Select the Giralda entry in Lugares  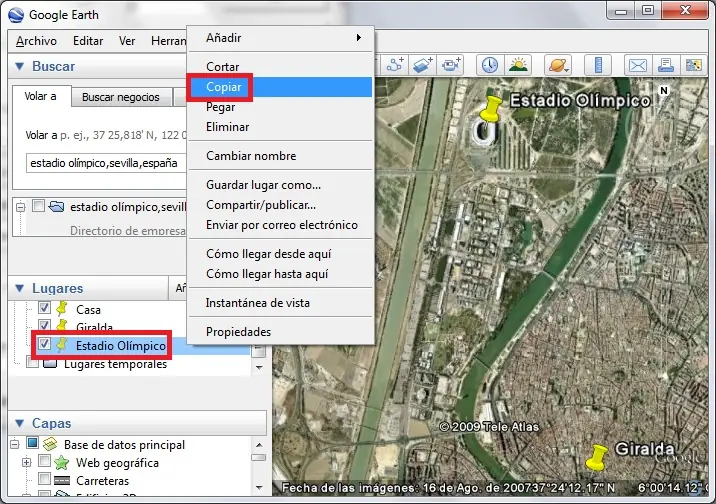click(x=94, y=327)
